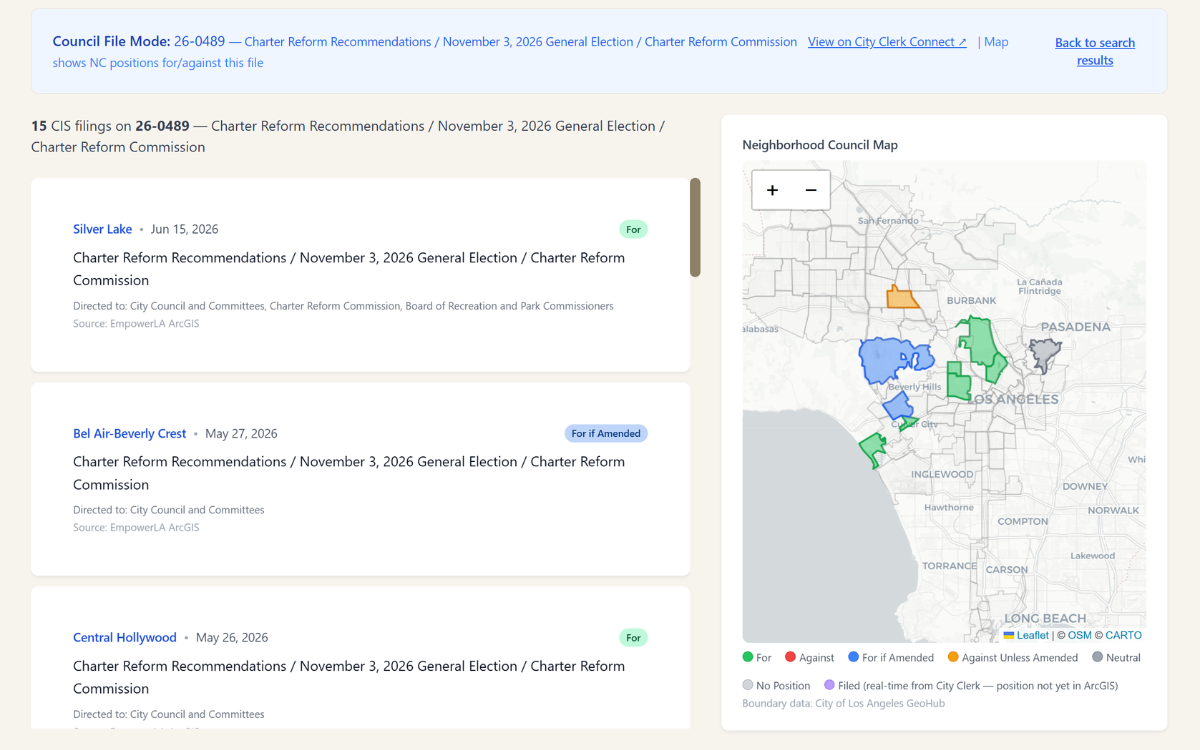
Task: Open the OSM attribution link
Action: [x=1080, y=635]
